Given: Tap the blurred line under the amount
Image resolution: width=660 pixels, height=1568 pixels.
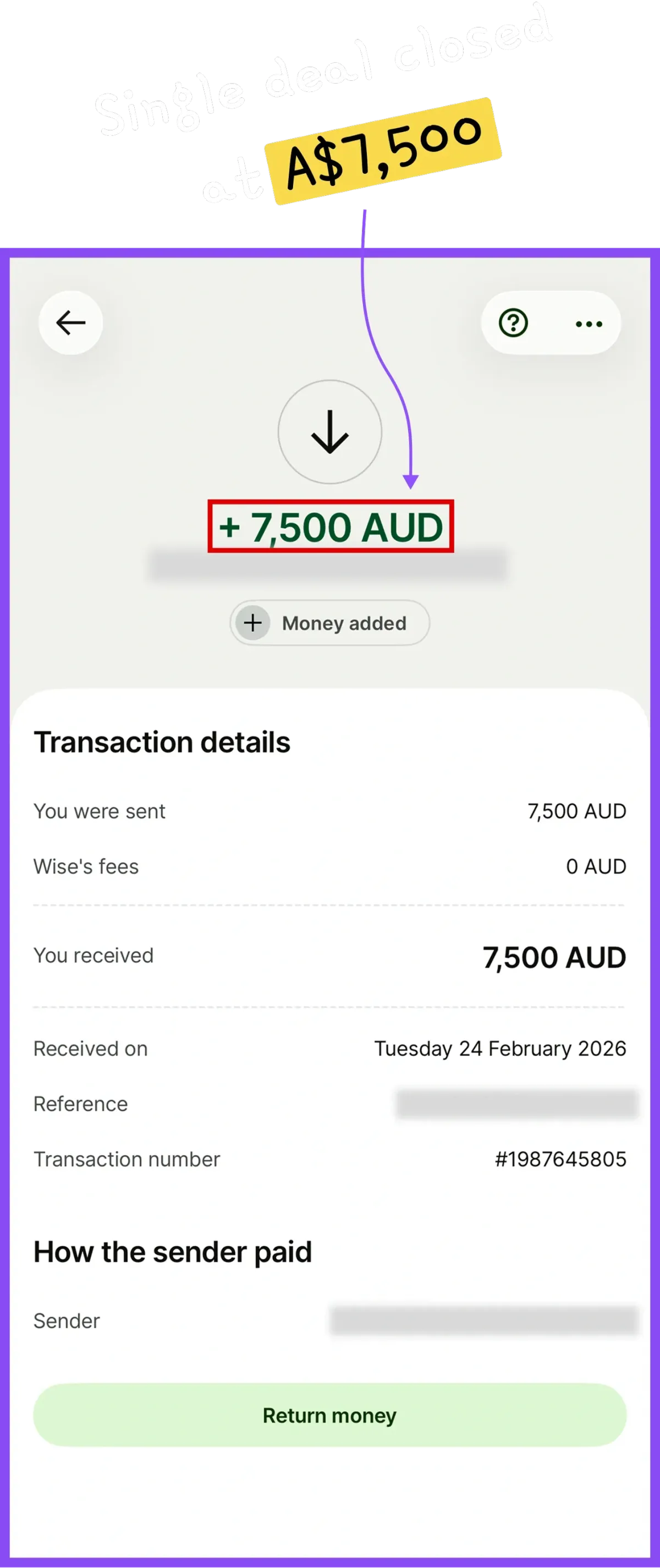Looking at the screenshot, I should coord(328,565).
